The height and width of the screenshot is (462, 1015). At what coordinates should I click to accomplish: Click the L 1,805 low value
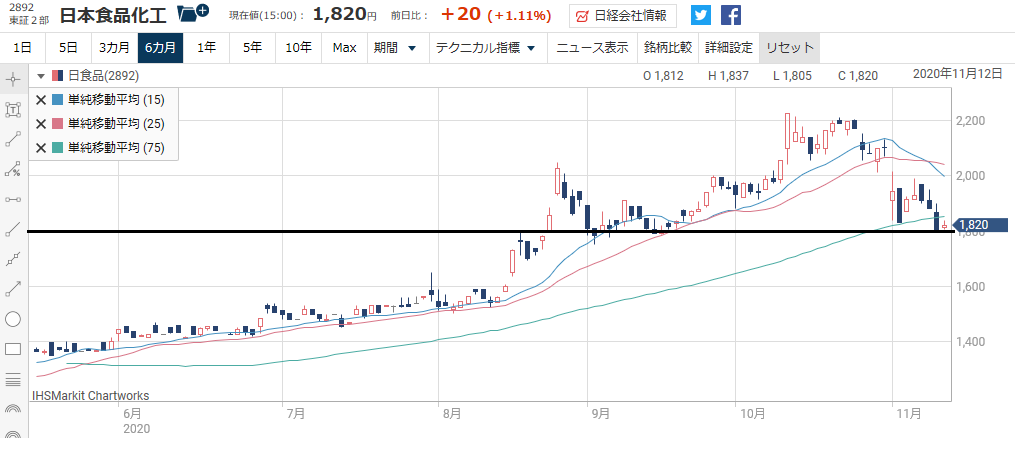tap(792, 76)
